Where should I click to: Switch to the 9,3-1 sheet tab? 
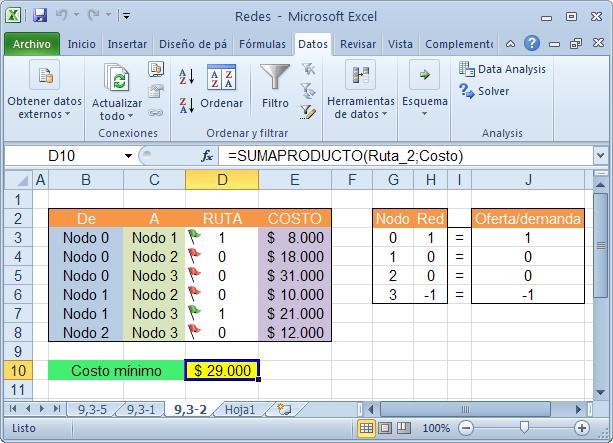140,409
